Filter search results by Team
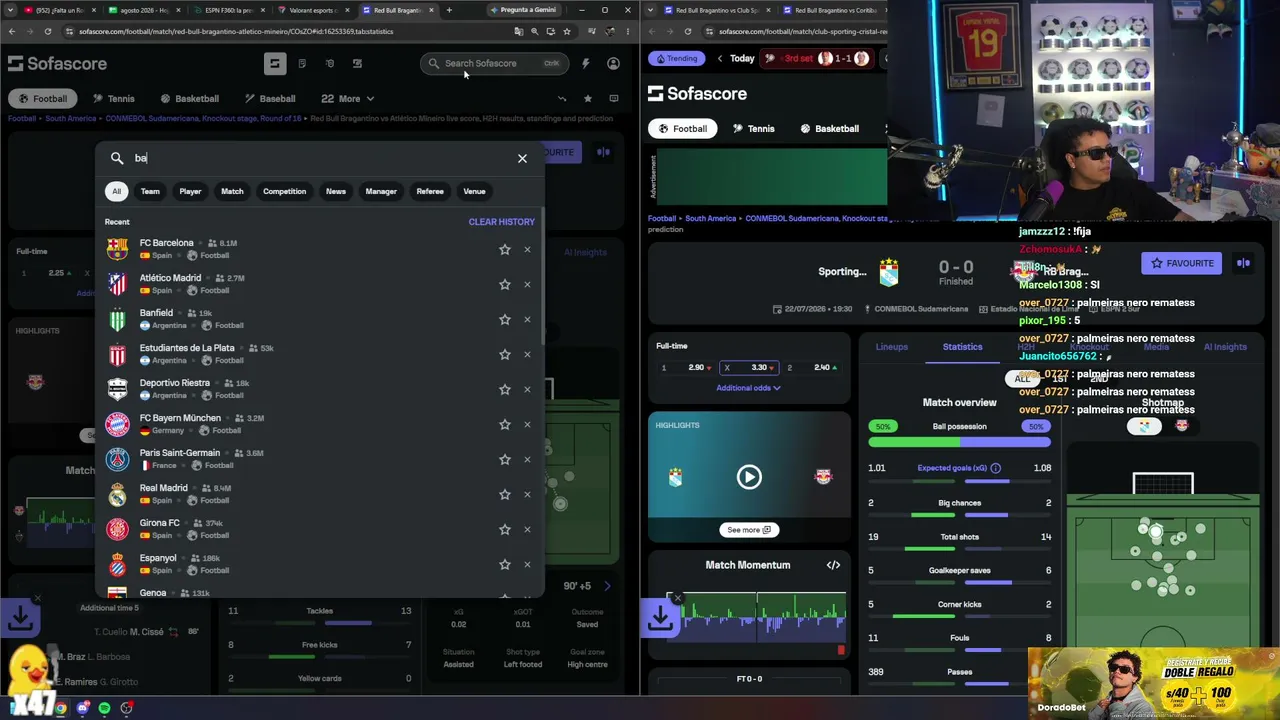The image size is (1280, 720). [x=150, y=191]
